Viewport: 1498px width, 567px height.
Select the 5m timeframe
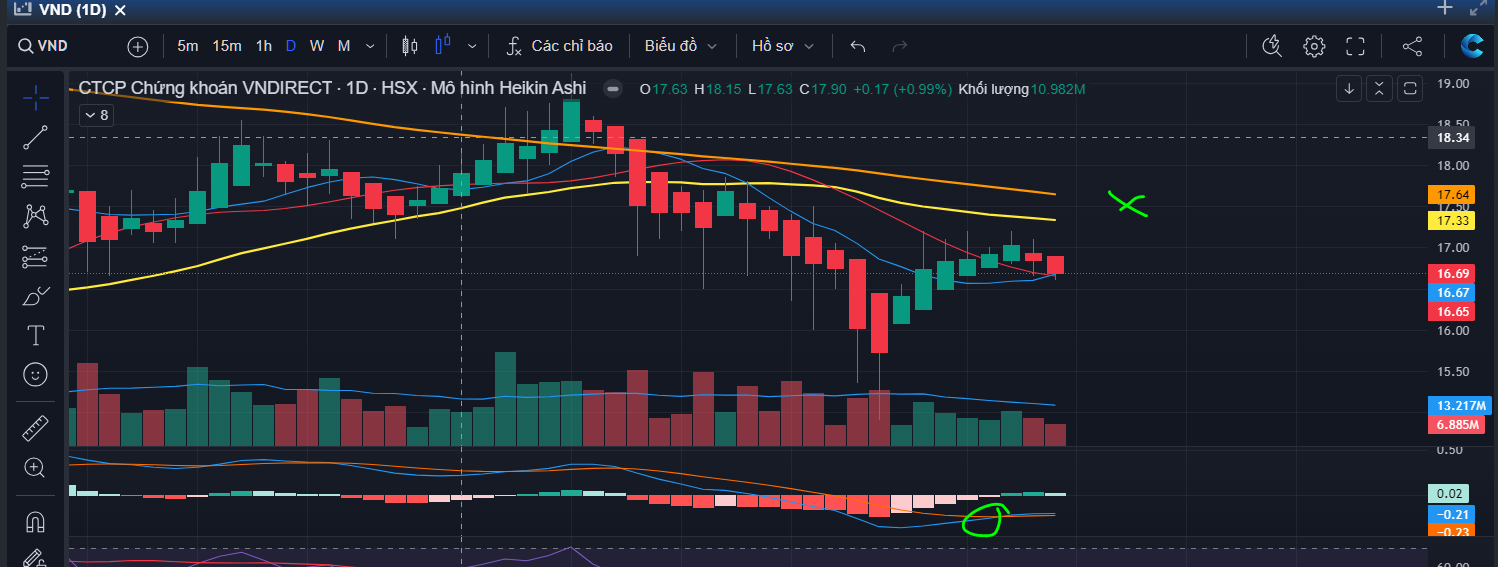click(187, 46)
